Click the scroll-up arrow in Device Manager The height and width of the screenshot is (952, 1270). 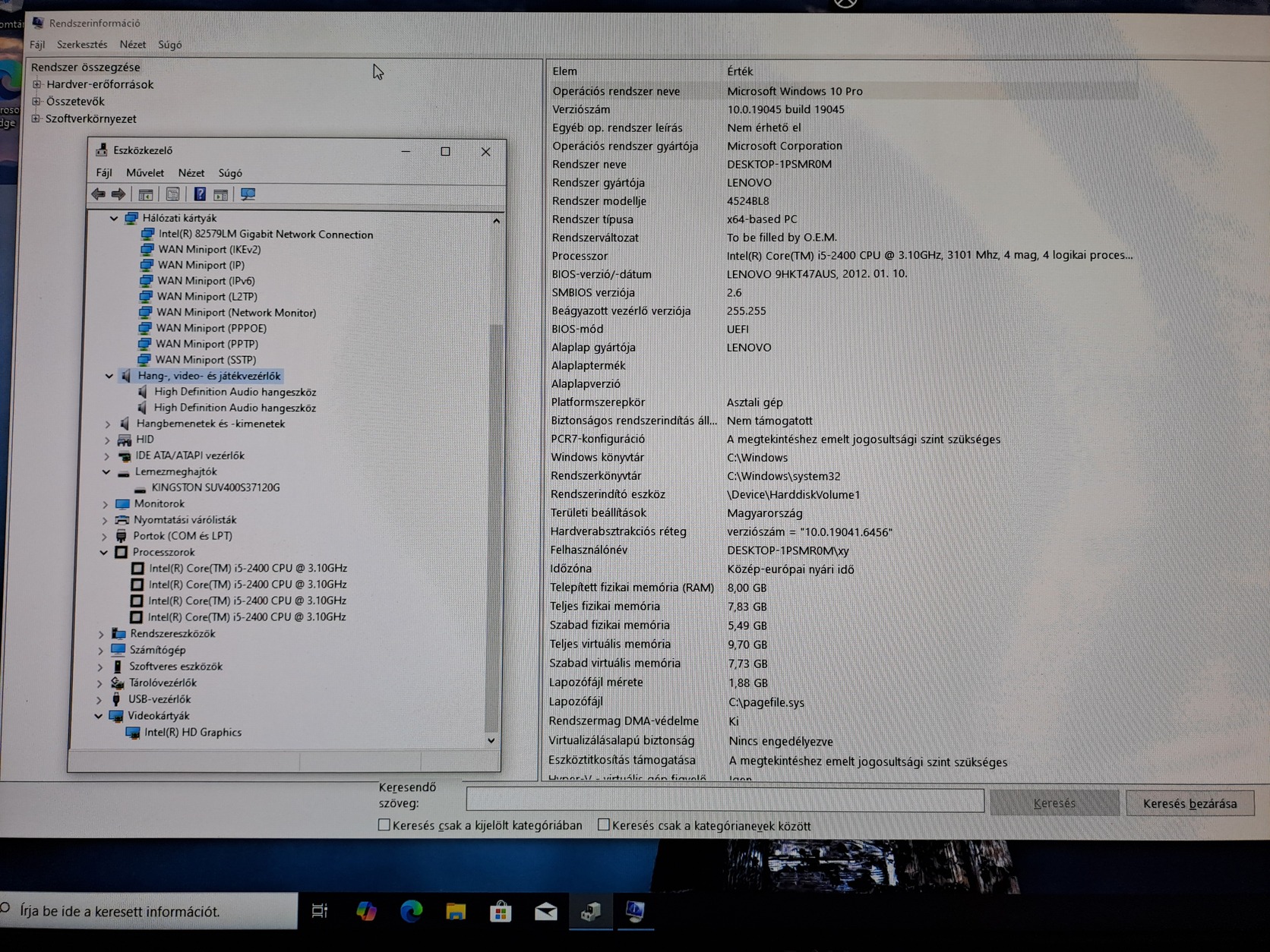(x=497, y=221)
